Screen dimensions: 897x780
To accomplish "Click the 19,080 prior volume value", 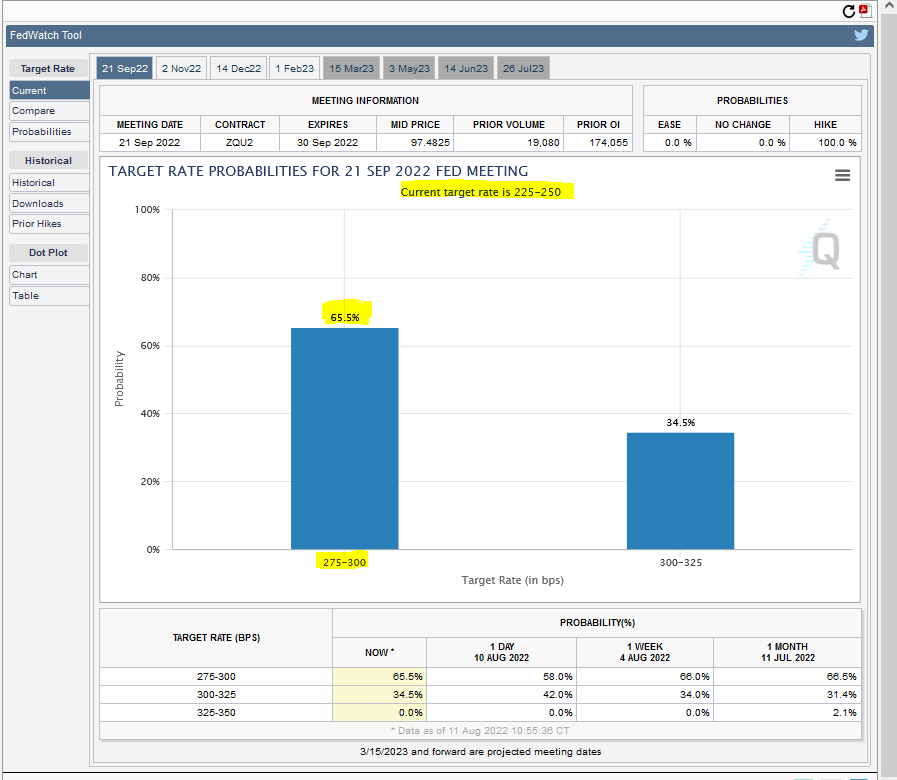I will [543, 142].
